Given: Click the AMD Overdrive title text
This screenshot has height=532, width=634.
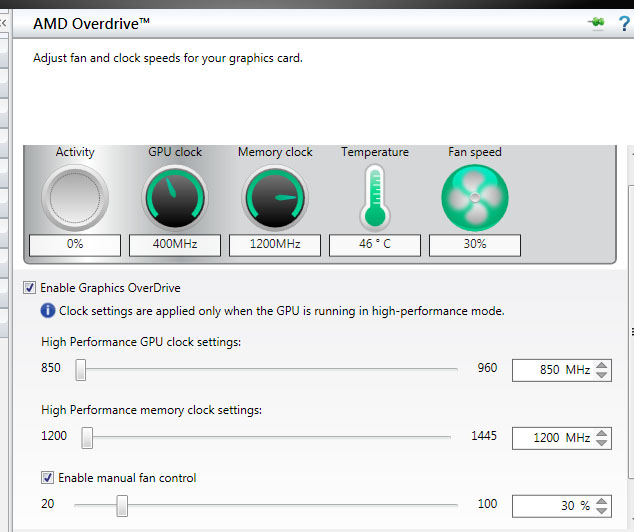Looking at the screenshot, I should click(91, 24).
